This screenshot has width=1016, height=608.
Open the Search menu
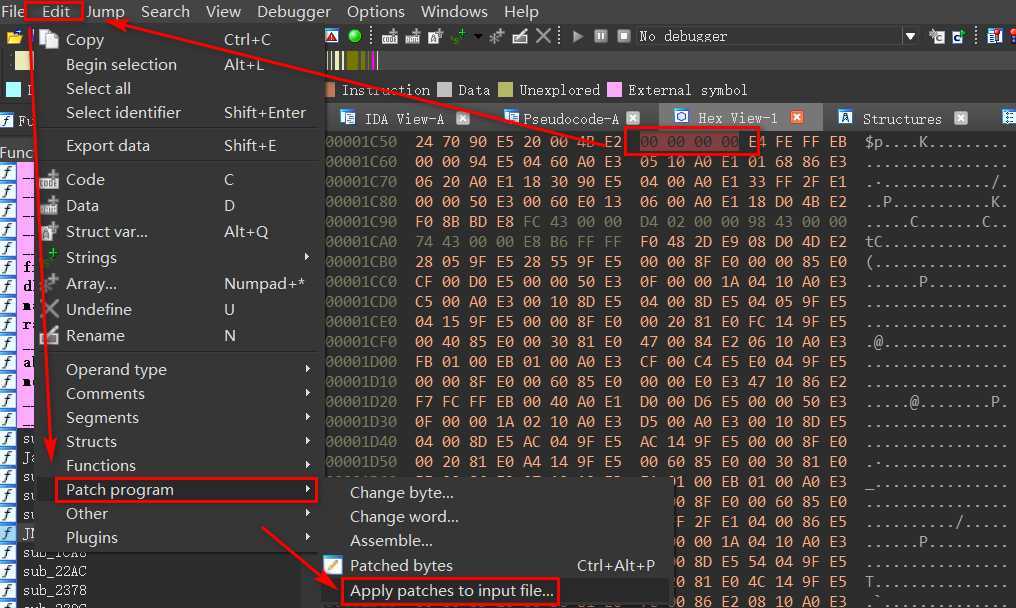(165, 12)
